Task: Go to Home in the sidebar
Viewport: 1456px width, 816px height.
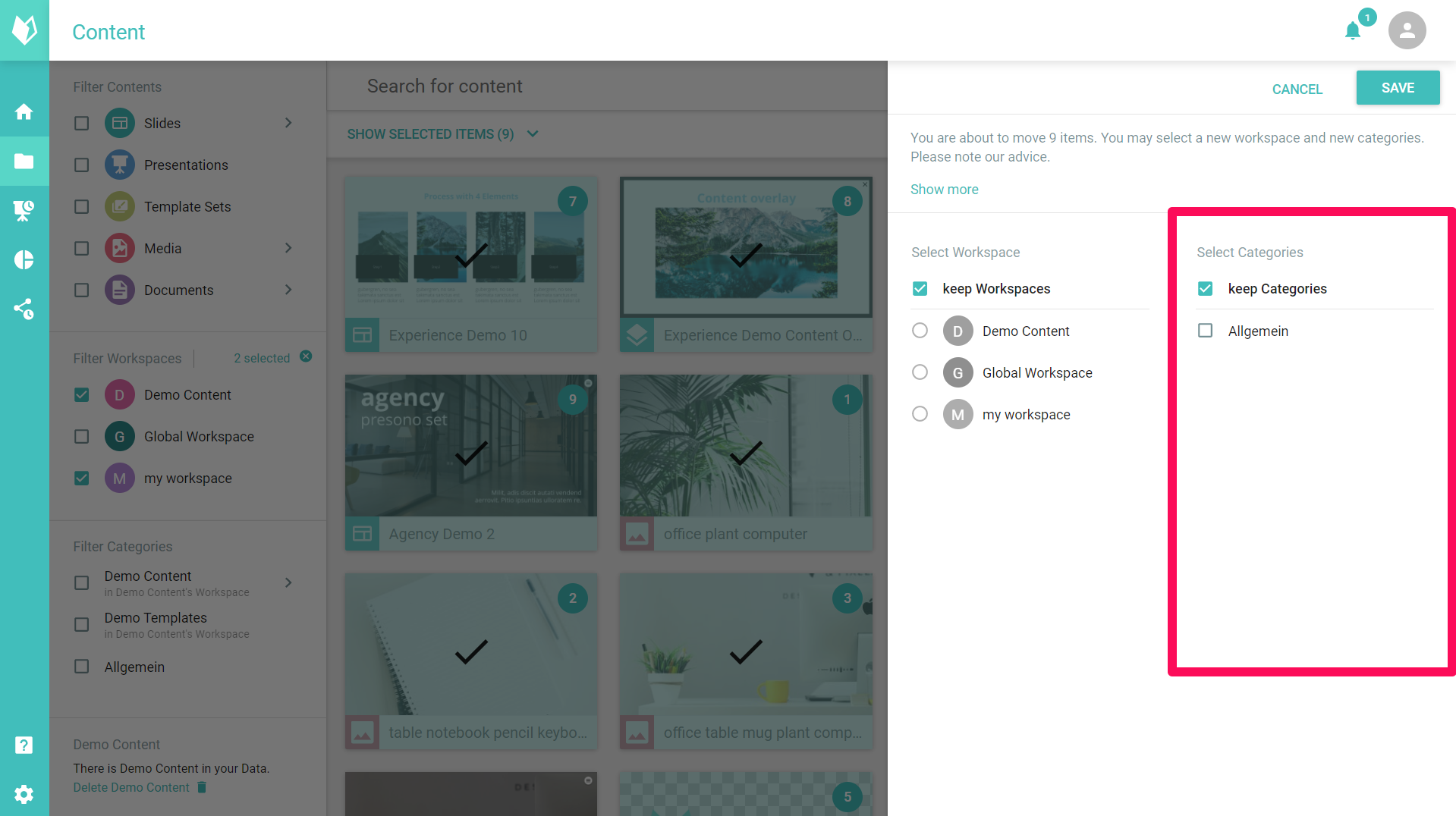Action: coord(24,112)
